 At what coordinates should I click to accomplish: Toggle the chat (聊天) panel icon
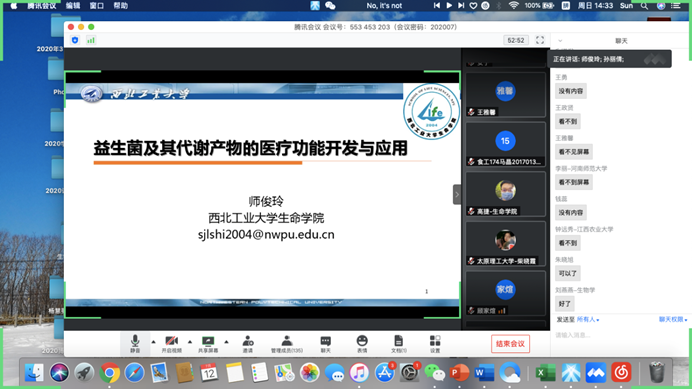point(325,344)
